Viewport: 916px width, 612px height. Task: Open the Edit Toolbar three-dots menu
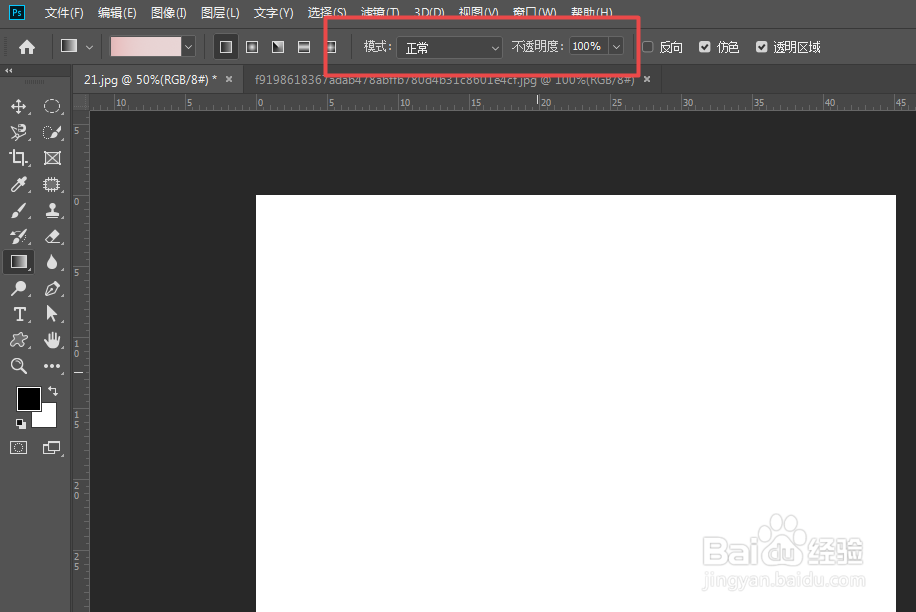(52, 366)
